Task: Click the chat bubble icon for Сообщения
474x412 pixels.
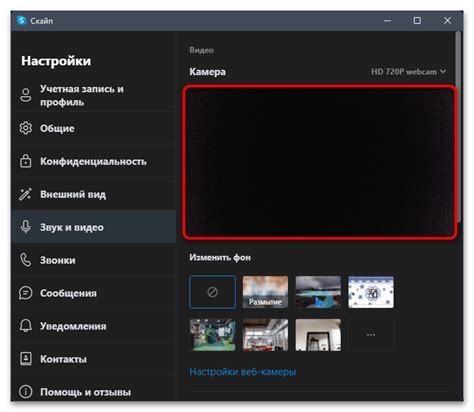Action: click(26, 293)
